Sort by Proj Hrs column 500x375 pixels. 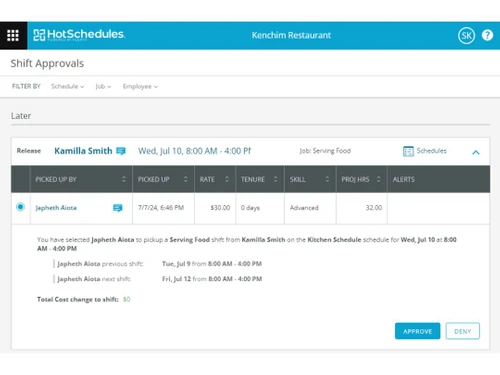coord(378,179)
